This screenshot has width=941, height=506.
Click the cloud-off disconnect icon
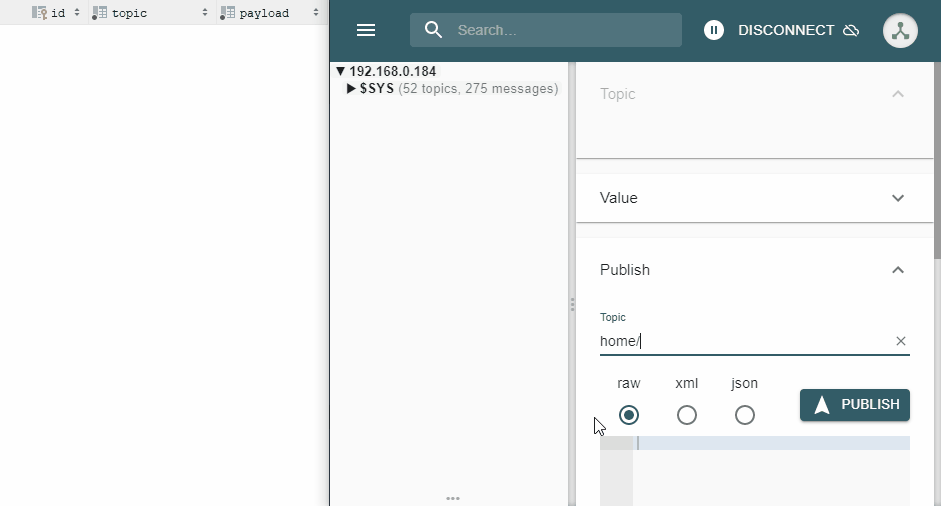point(851,30)
